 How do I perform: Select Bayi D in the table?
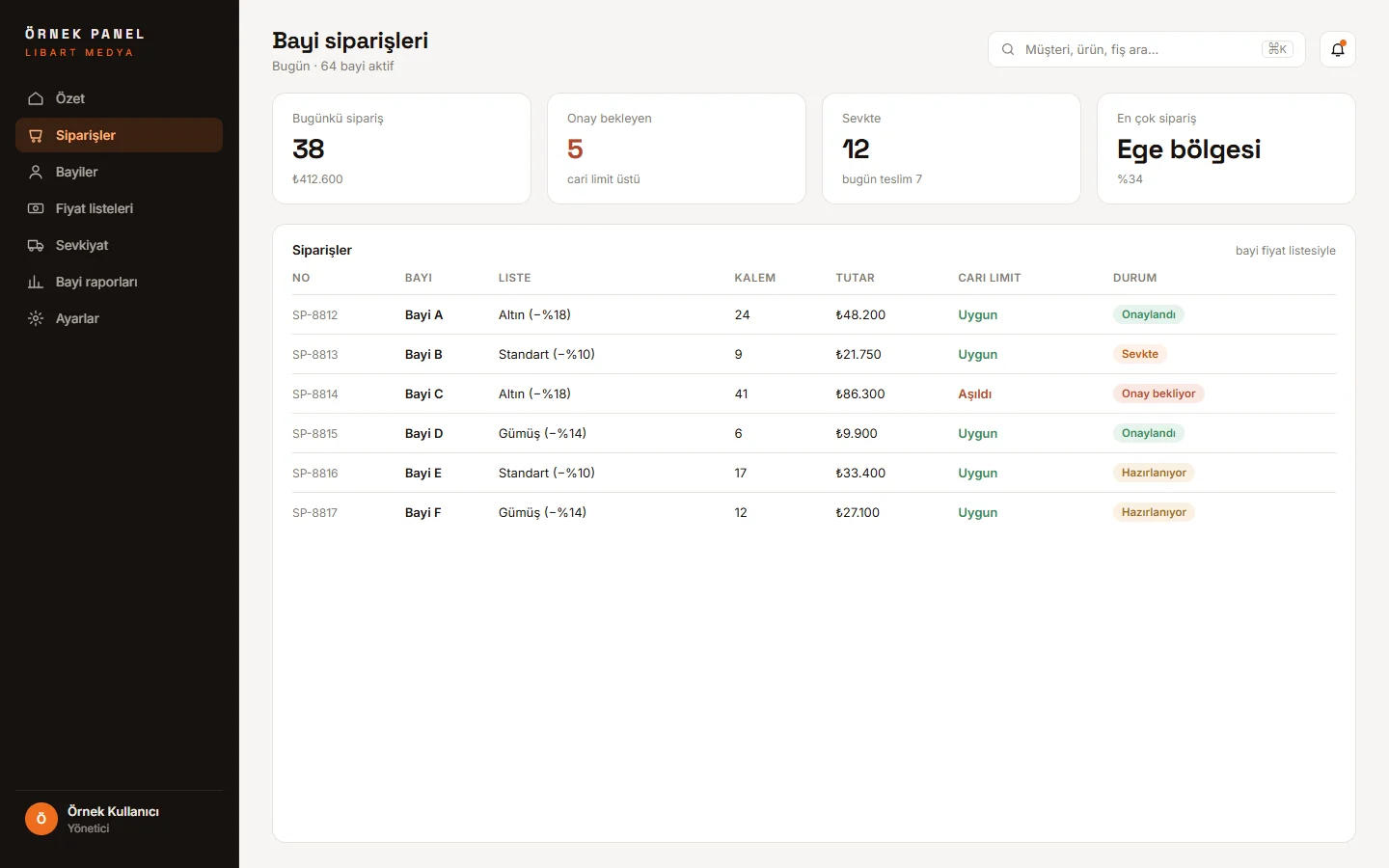[423, 434]
